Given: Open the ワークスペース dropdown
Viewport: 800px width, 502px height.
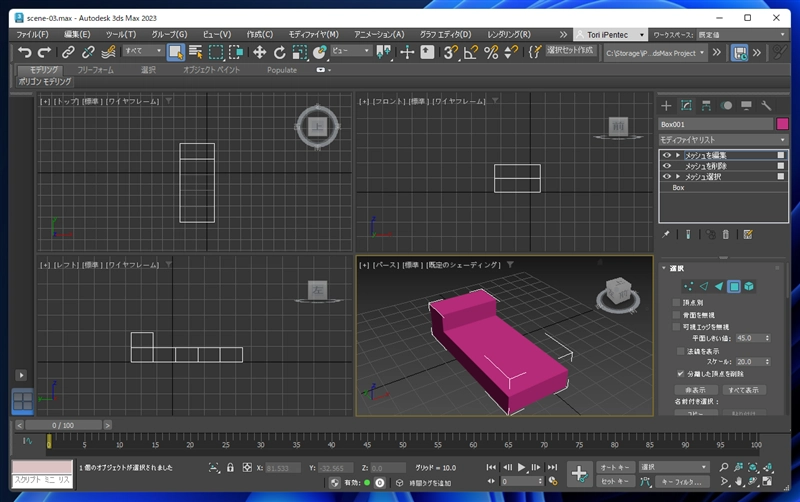Looking at the screenshot, I should coord(742,35).
